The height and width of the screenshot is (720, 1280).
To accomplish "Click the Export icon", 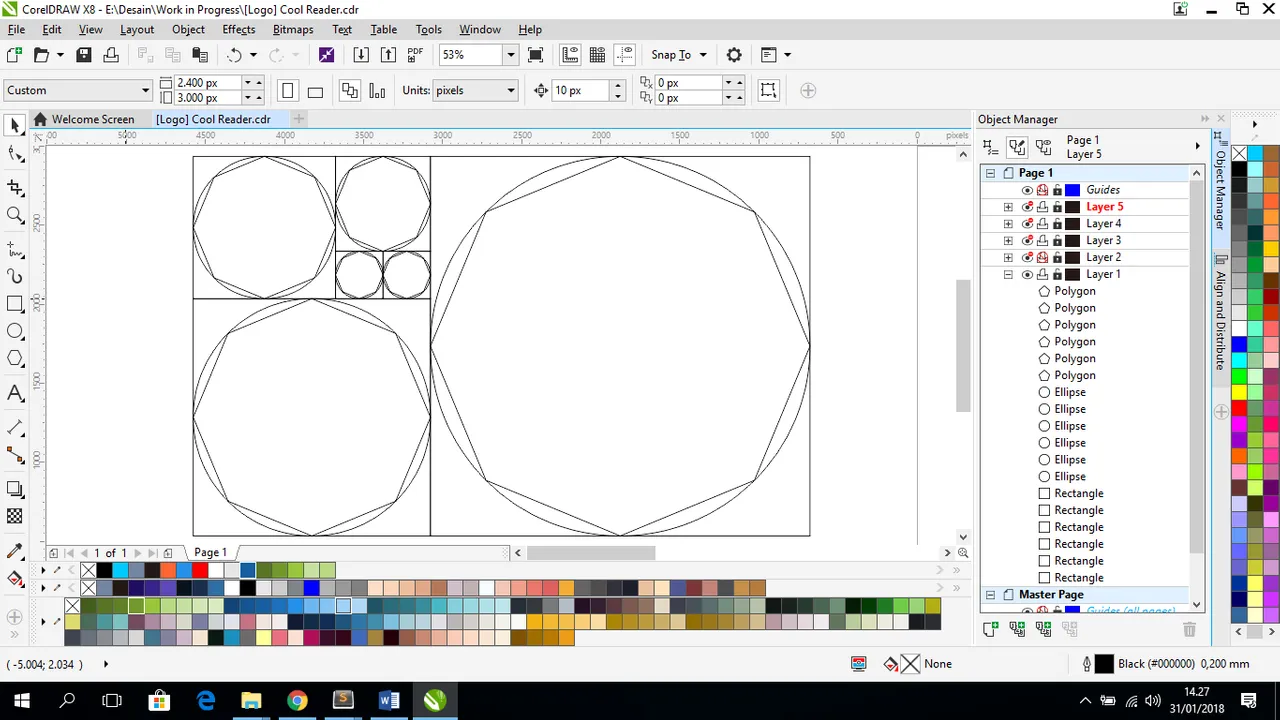I will point(388,55).
